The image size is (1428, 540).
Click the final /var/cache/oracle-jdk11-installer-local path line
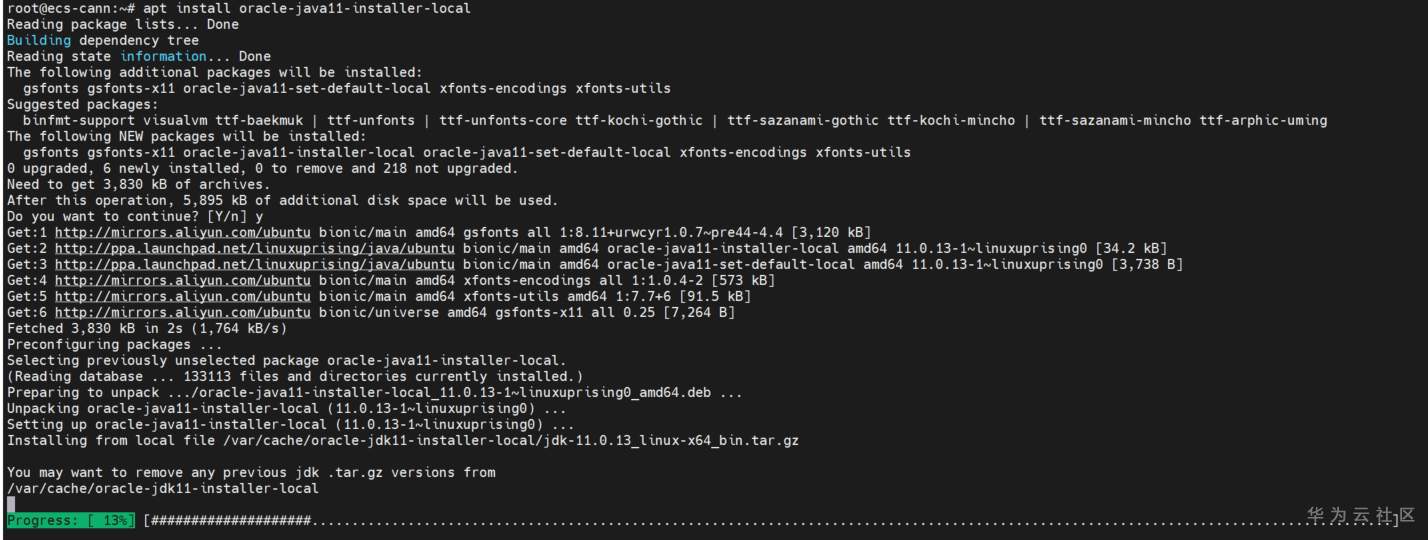pyautogui.click(x=163, y=489)
